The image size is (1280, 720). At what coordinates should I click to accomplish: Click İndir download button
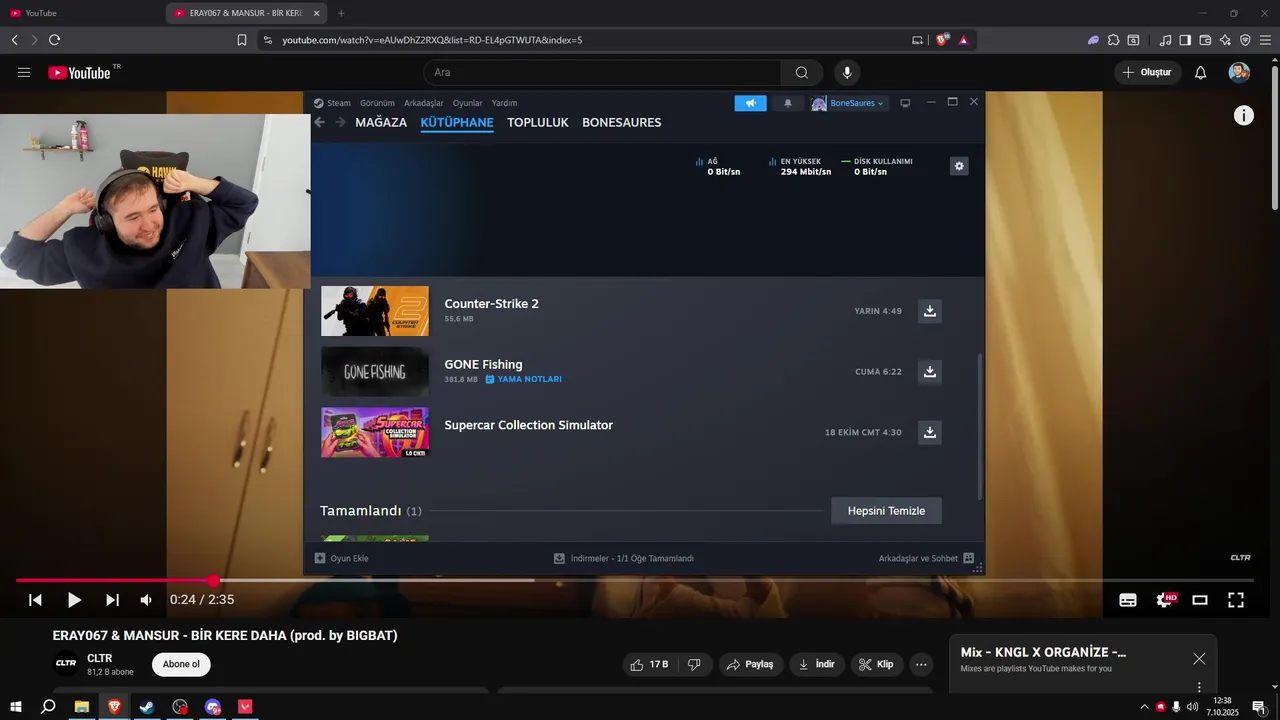pos(816,664)
